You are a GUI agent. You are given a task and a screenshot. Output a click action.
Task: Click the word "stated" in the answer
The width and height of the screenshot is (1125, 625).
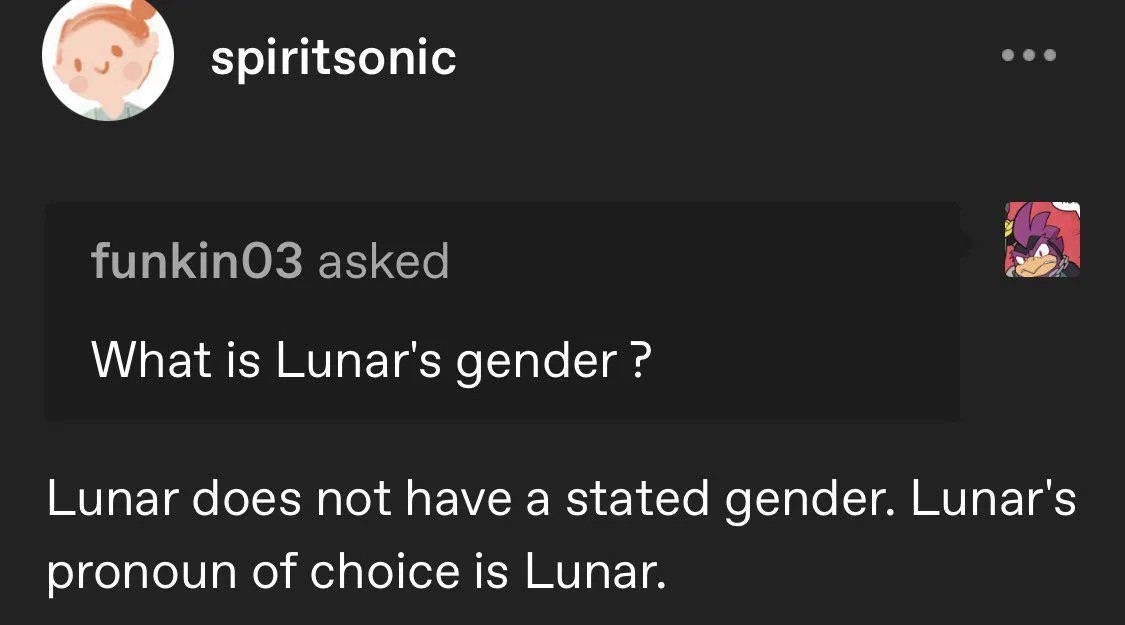point(637,499)
